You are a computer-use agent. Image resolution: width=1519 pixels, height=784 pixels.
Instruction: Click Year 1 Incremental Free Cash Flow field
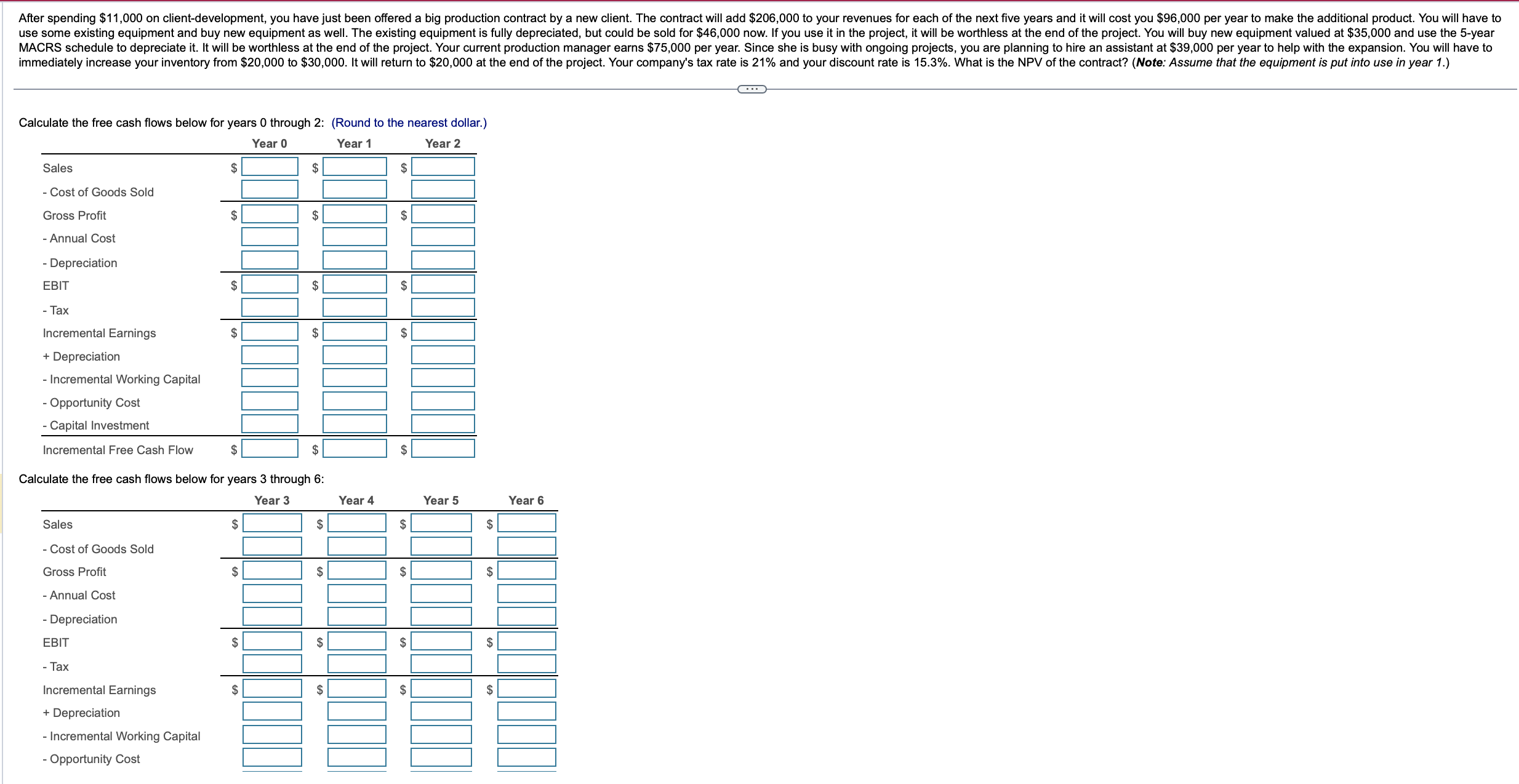(355, 449)
